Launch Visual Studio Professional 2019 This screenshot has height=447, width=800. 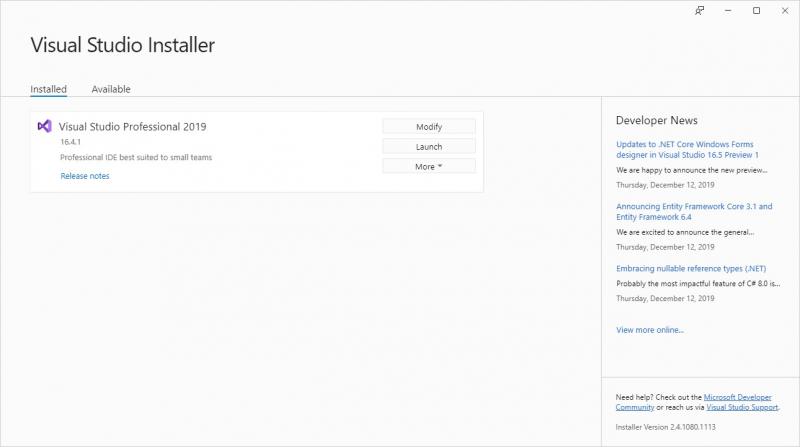429,146
